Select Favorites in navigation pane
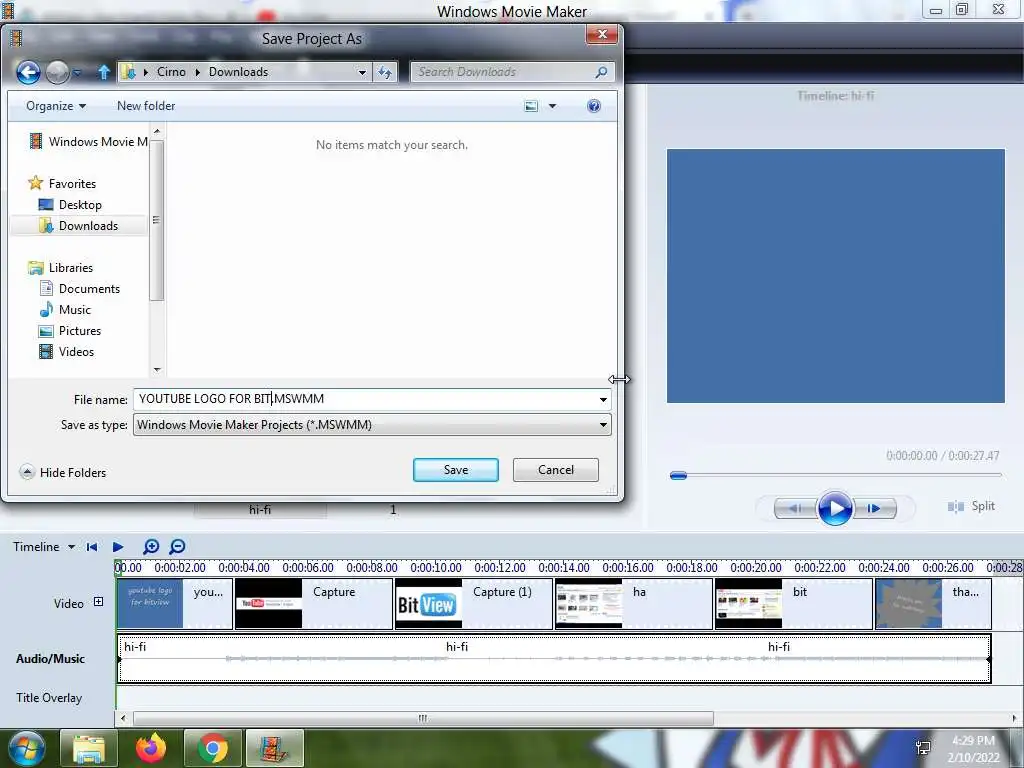The width and height of the screenshot is (1024, 768). tap(63, 184)
